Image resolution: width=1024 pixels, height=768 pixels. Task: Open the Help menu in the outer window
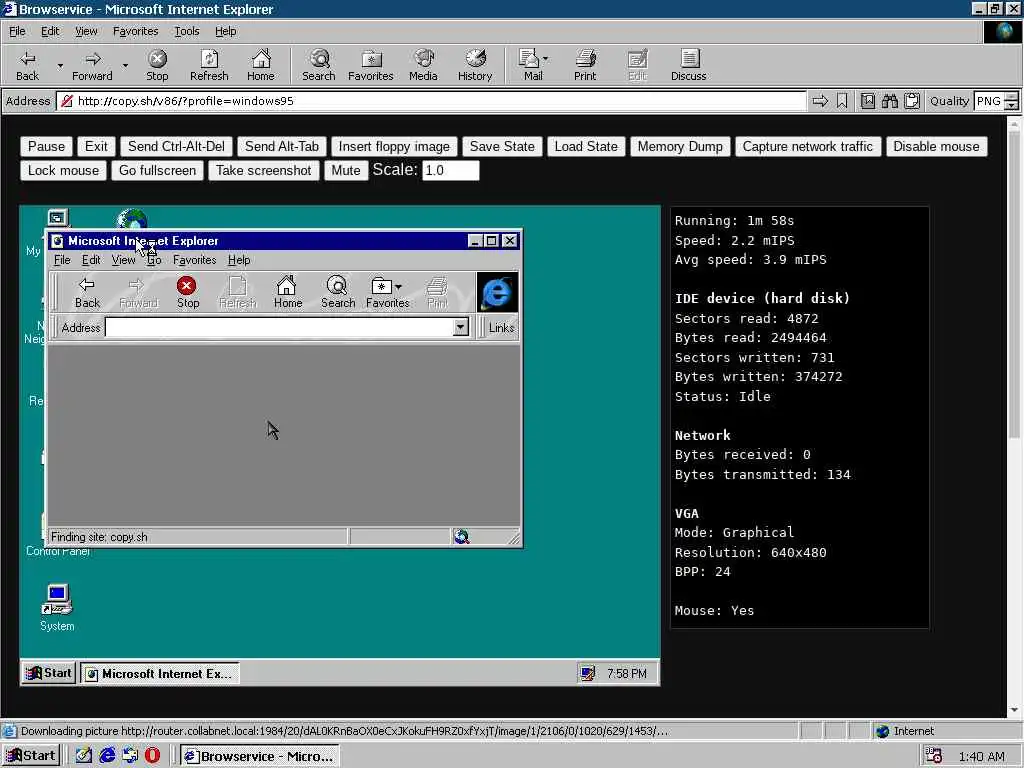[225, 31]
